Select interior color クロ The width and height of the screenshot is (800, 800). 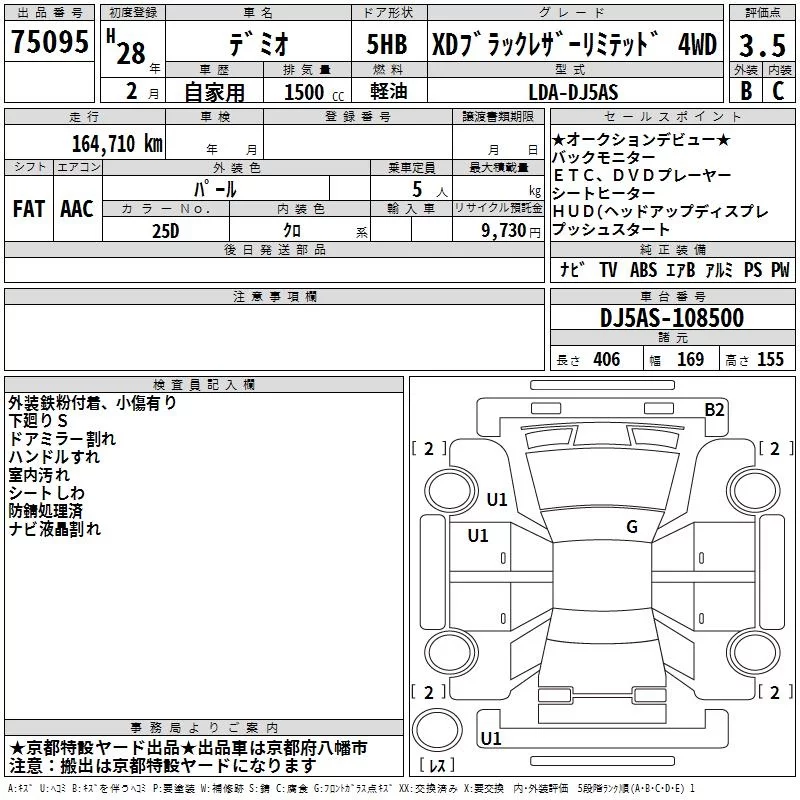tap(292, 231)
